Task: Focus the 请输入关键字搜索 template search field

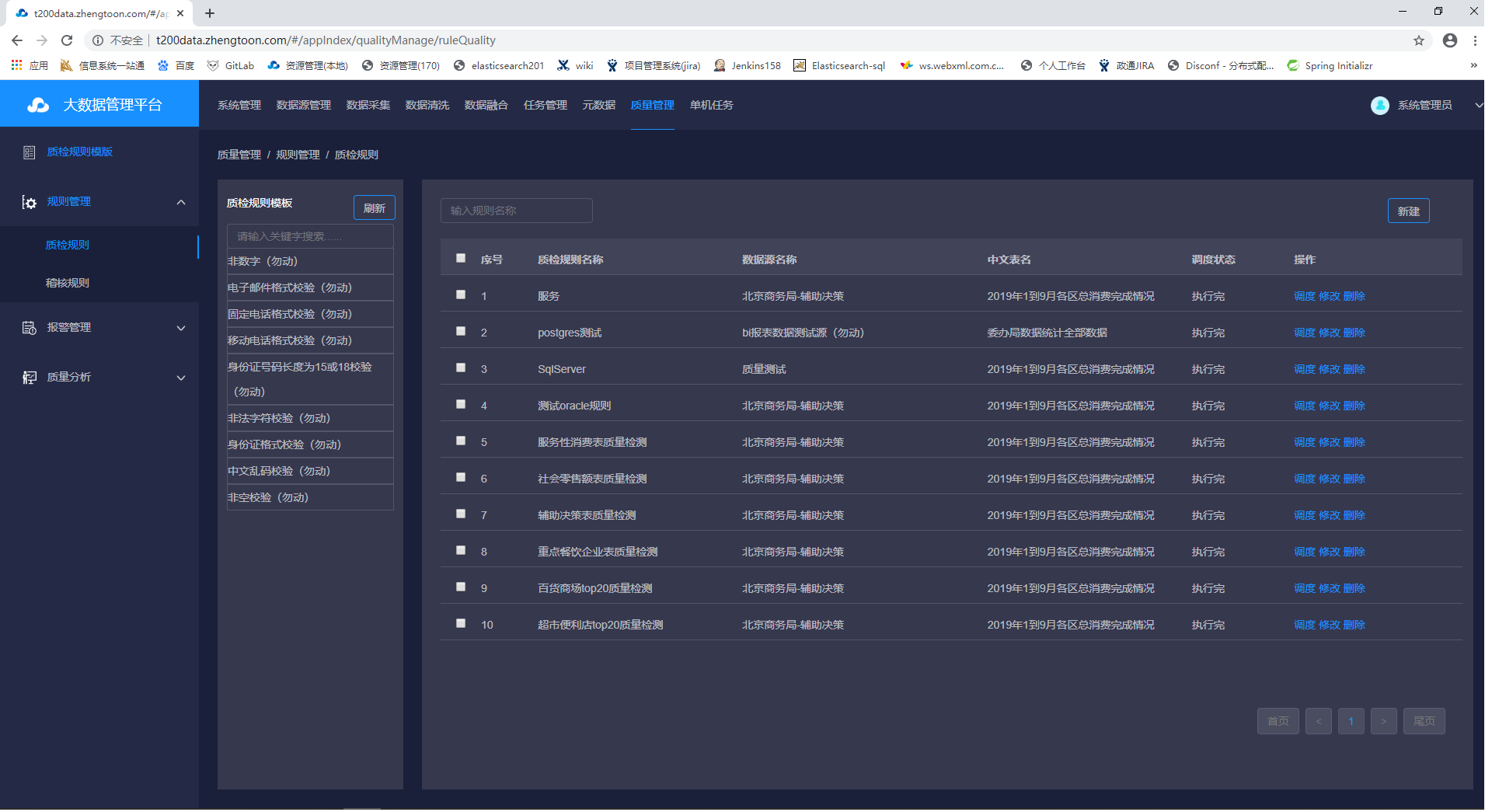Action: click(x=310, y=236)
